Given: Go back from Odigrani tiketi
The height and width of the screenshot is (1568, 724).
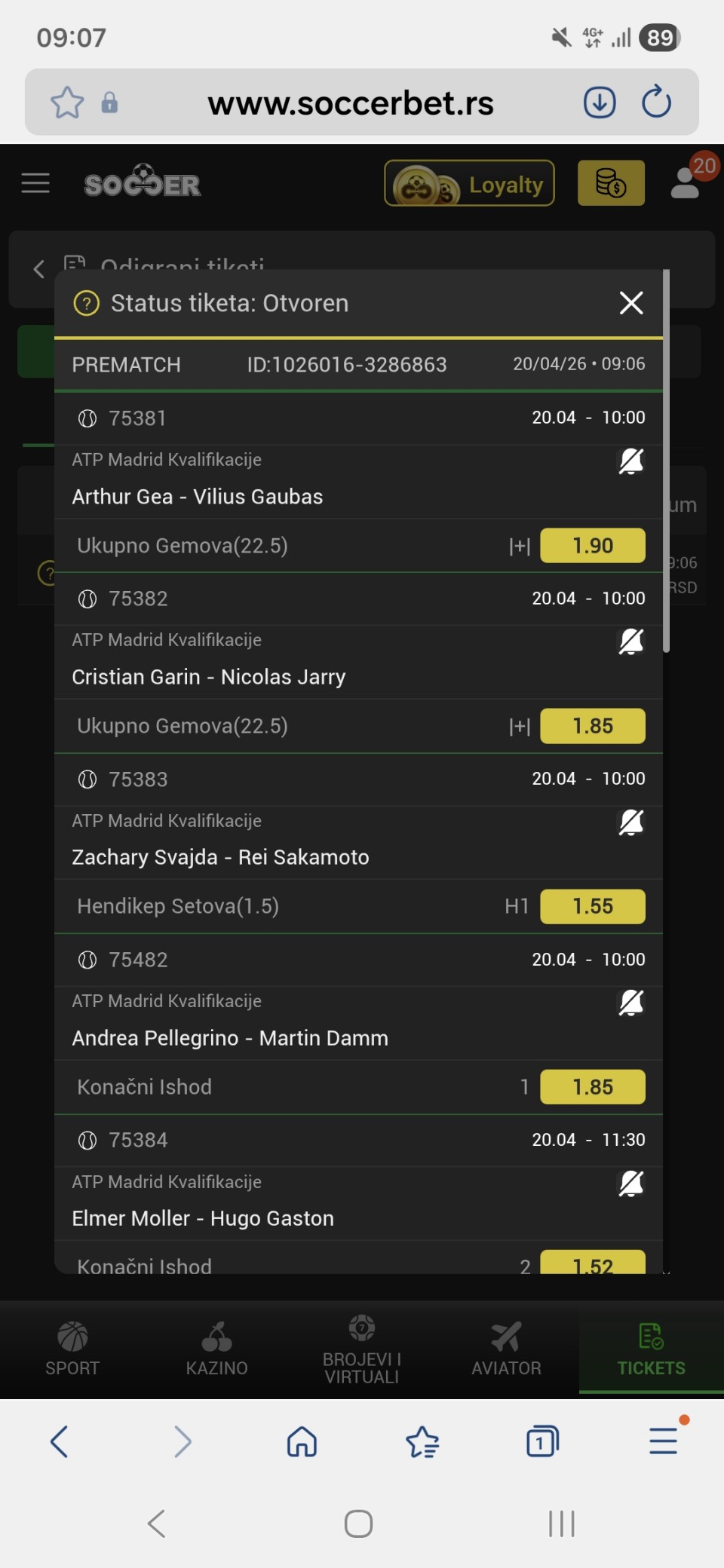Looking at the screenshot, I should click(39, 269).
